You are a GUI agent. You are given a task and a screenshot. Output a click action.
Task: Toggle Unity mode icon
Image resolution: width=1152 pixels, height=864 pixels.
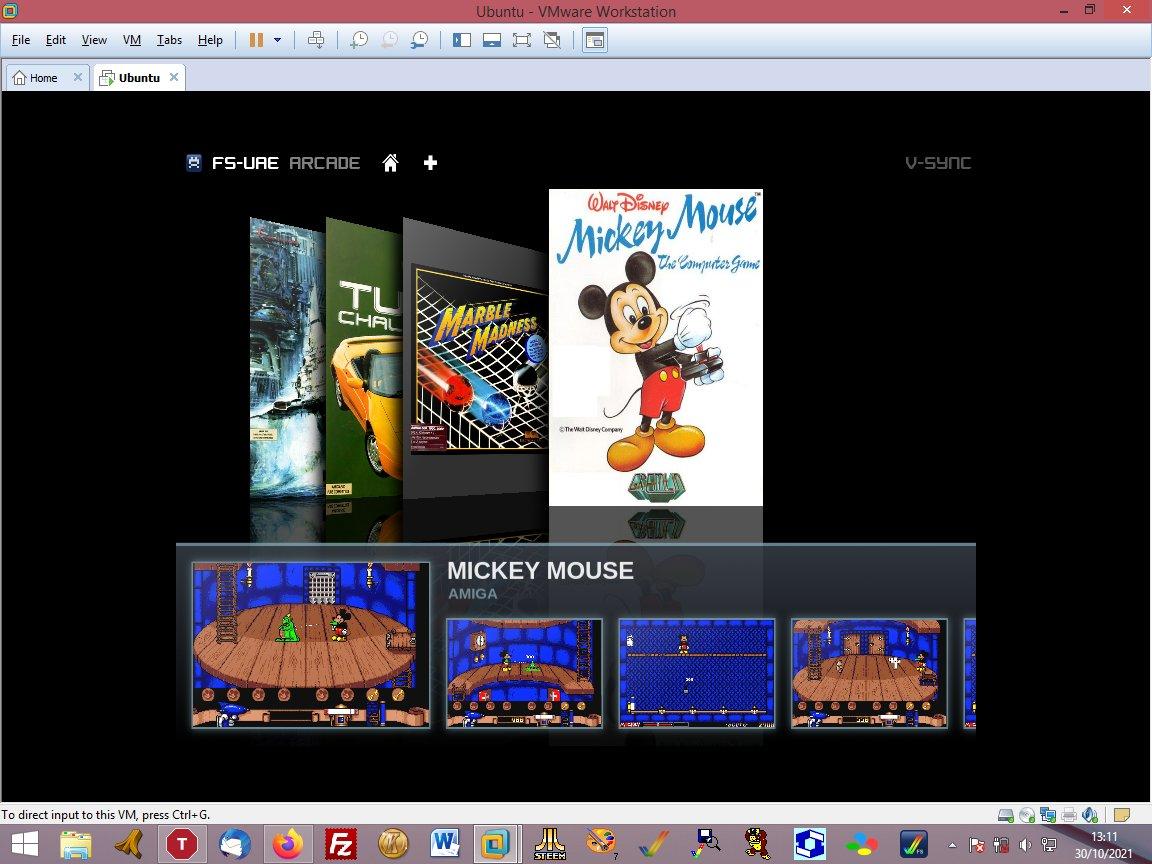[552, 40]
